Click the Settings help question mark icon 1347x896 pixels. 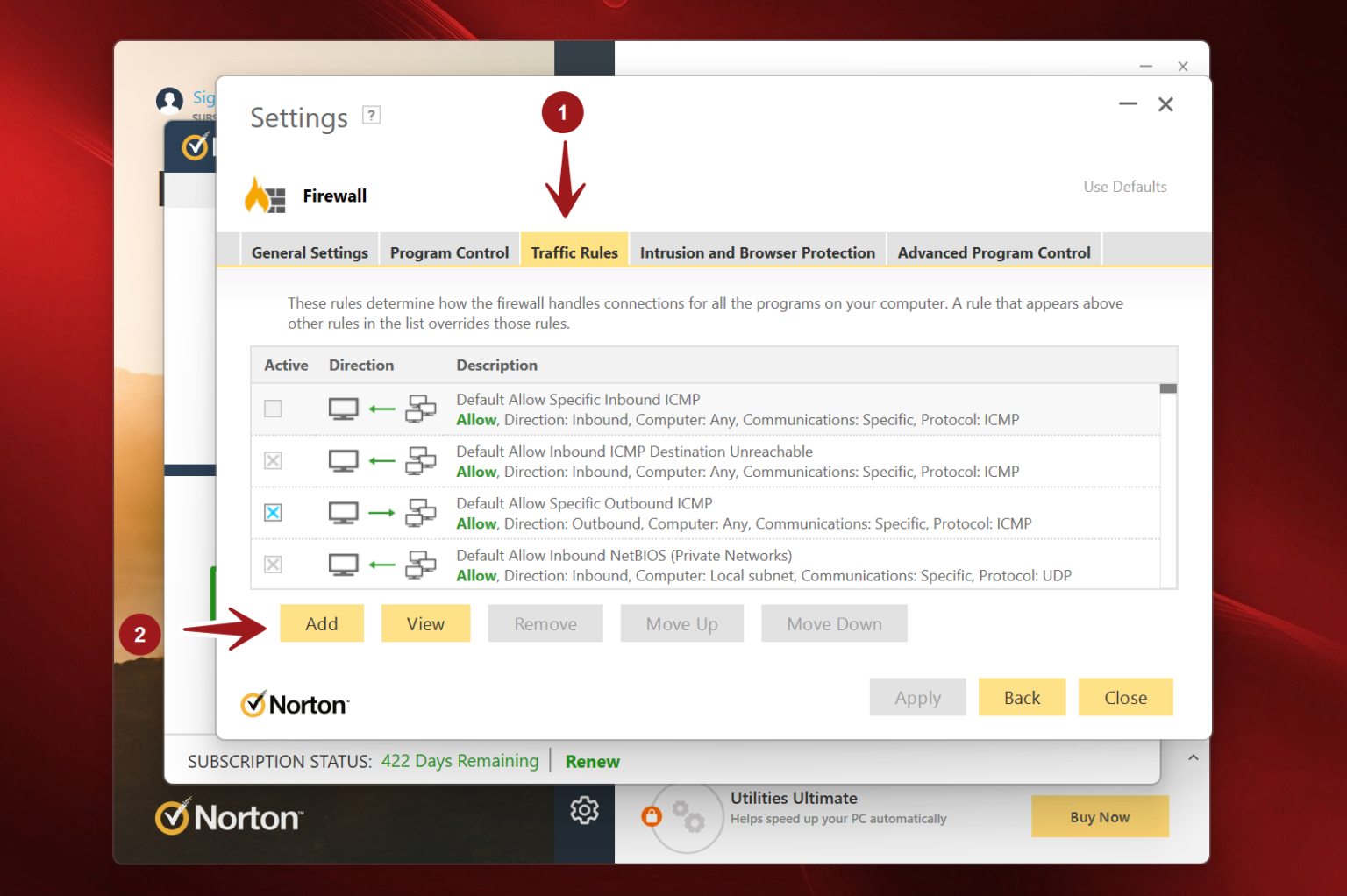coord(372,115)
